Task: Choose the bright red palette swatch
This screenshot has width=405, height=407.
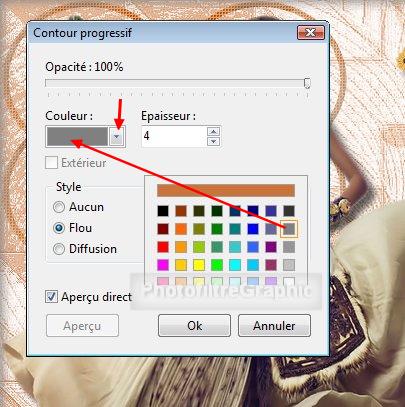Action: [163, 247]
